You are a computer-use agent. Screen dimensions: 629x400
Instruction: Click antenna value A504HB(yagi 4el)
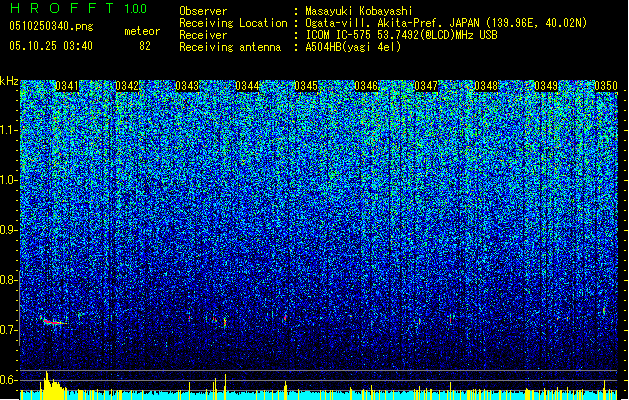pos(353,47)
